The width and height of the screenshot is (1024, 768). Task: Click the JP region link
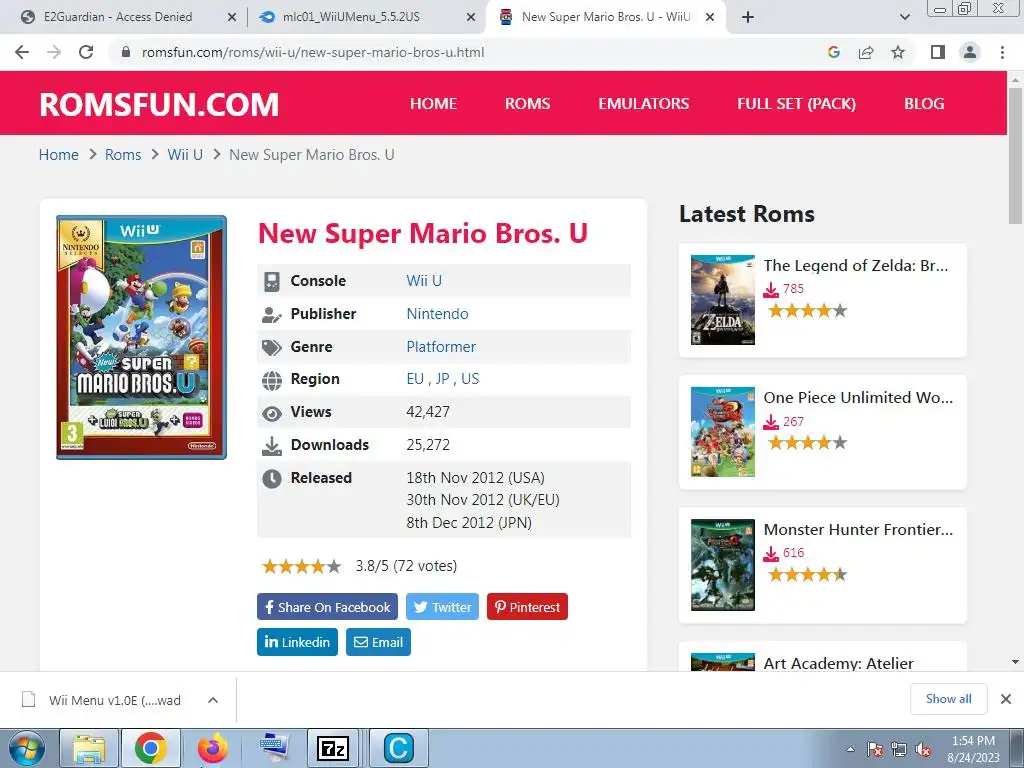pyautogui.click(x=442, y=379)
